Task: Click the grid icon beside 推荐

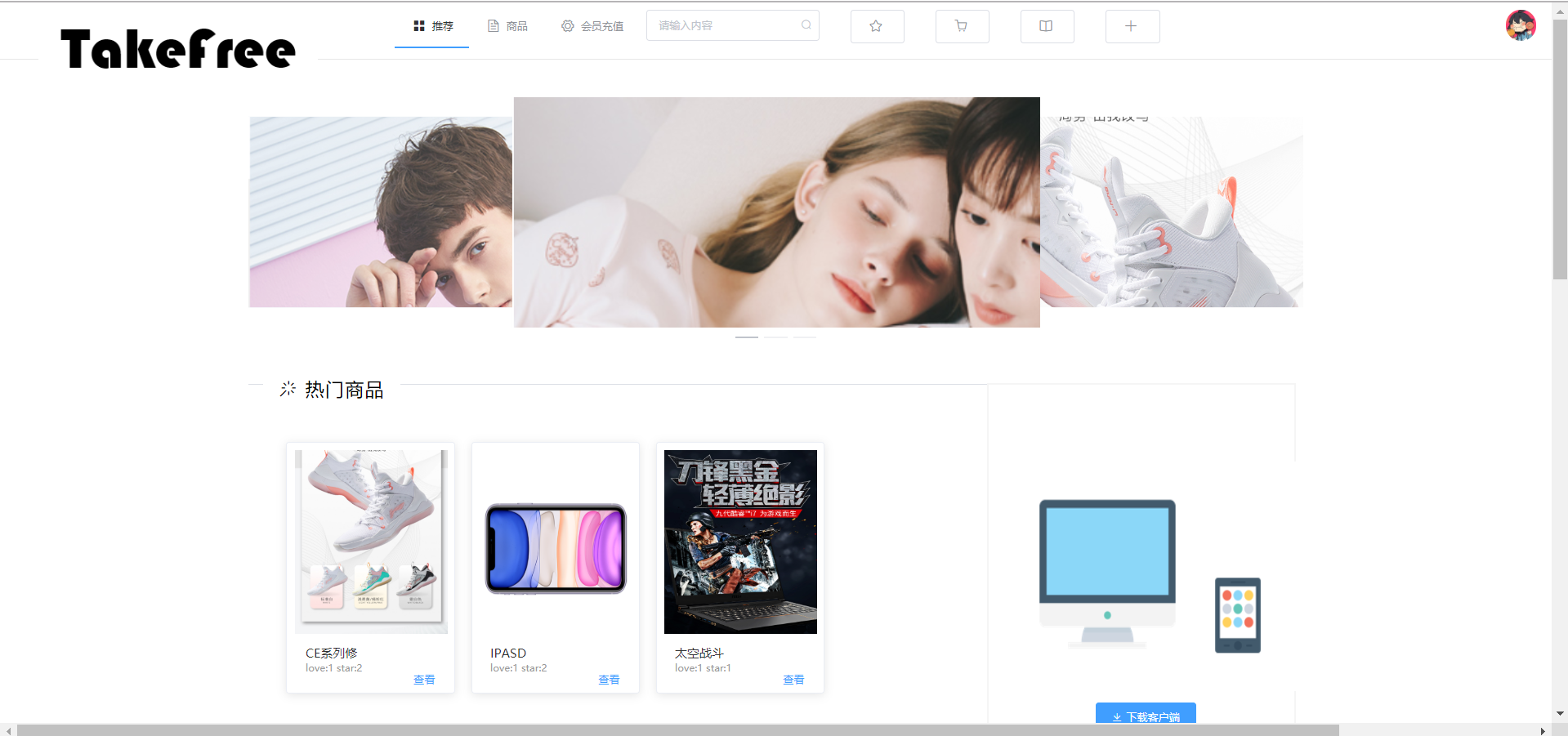Action: click(419, 25)
